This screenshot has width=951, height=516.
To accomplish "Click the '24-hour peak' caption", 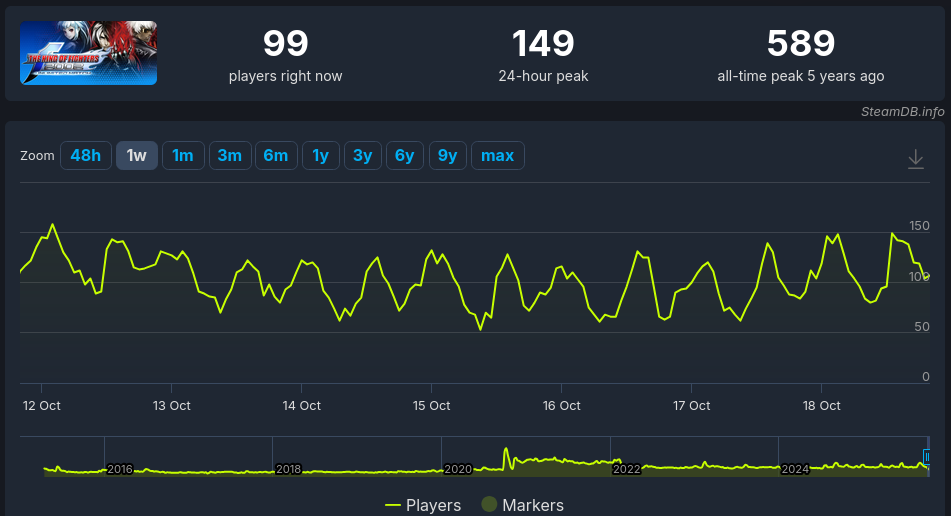I will 543,76.
